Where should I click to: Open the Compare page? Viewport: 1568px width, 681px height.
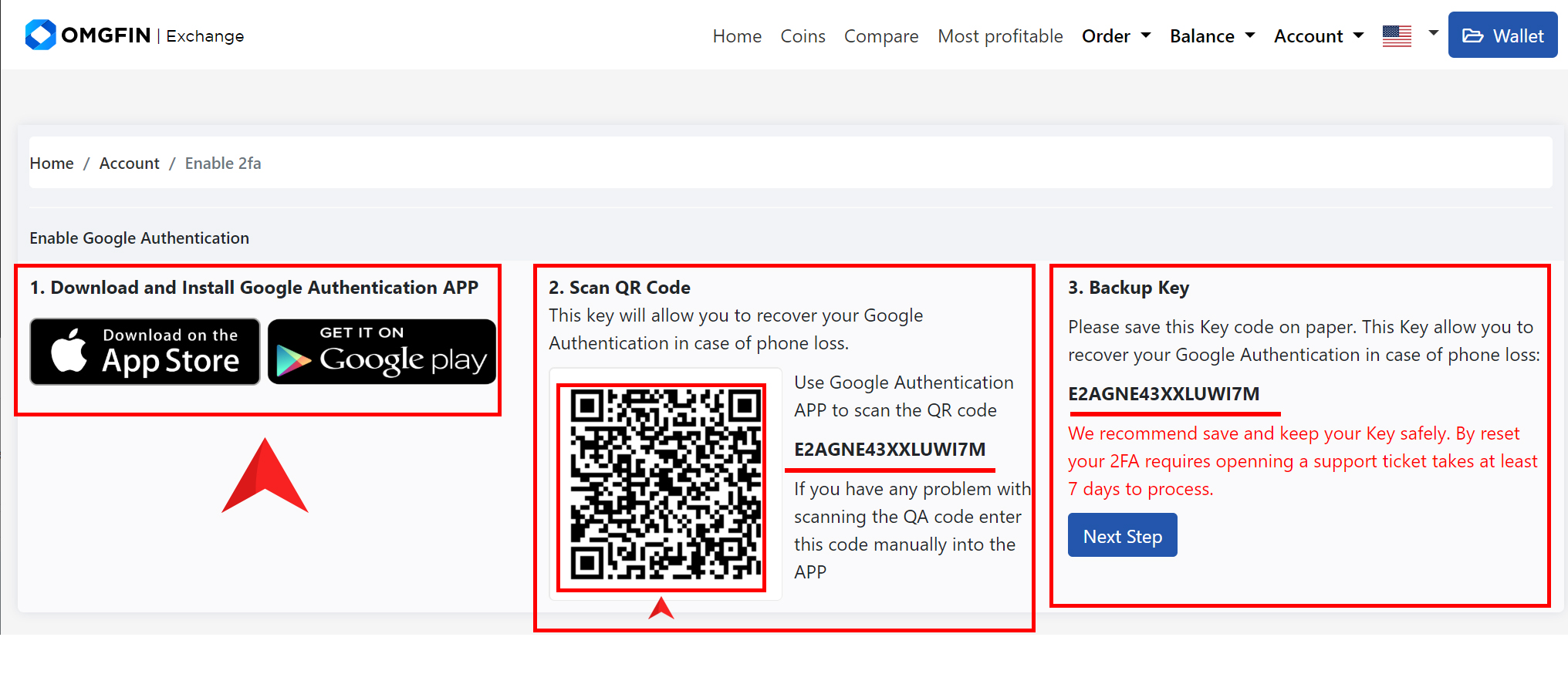click(x=881, y=36)
